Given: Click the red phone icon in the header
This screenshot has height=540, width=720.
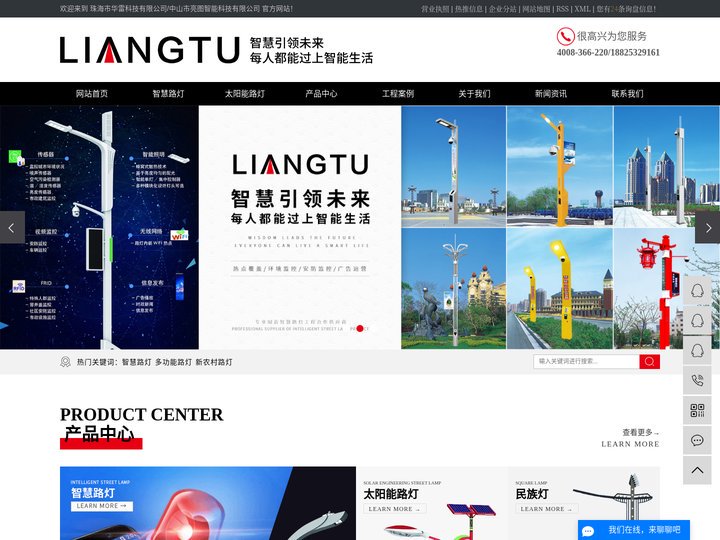Looking at the screenshot, I should [x=565, y=36].
